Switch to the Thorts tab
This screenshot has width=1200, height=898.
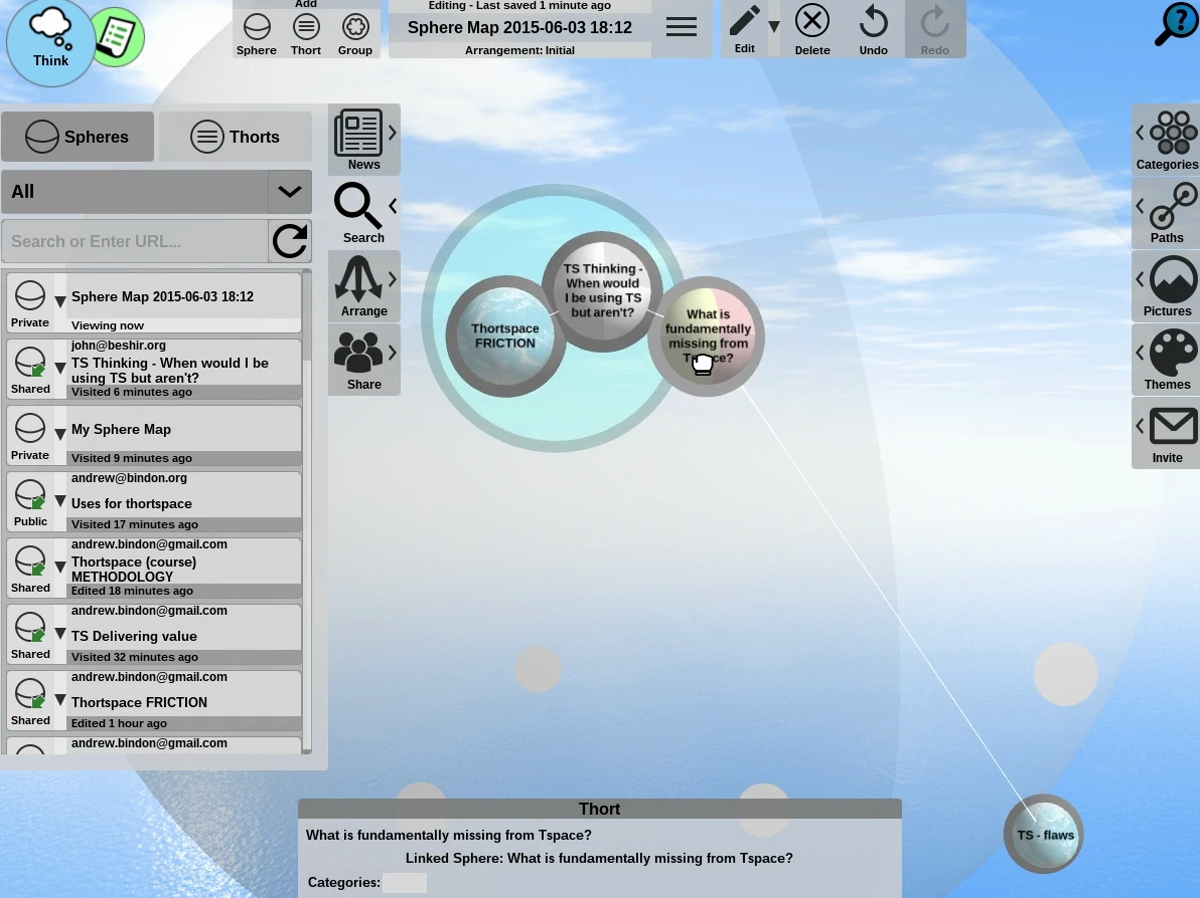click(x=236, y=137)
